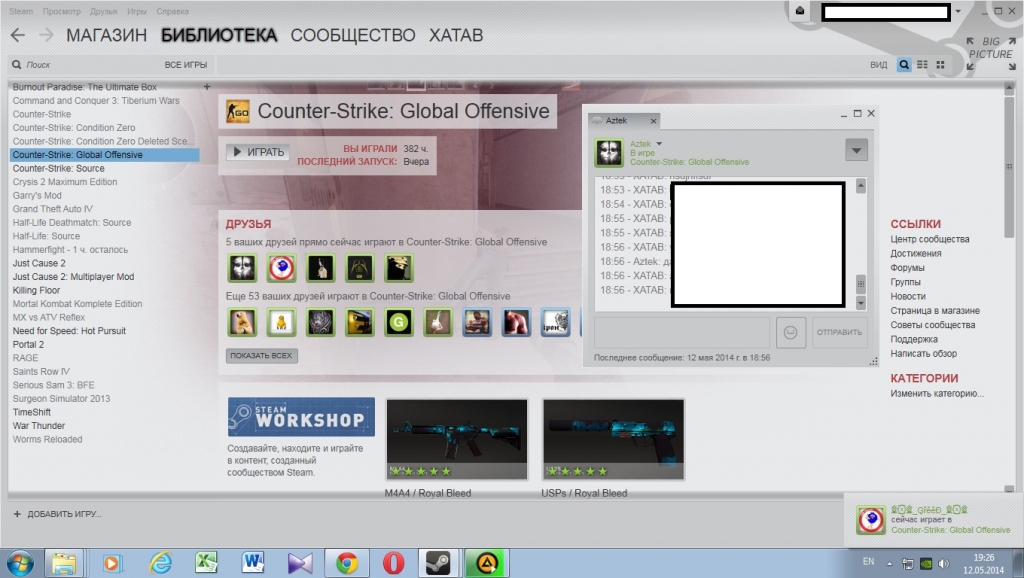This screenshot has width=1024, height=578.
Task: Open the emoticon picker in chat
Action: [x=790, y=332]
